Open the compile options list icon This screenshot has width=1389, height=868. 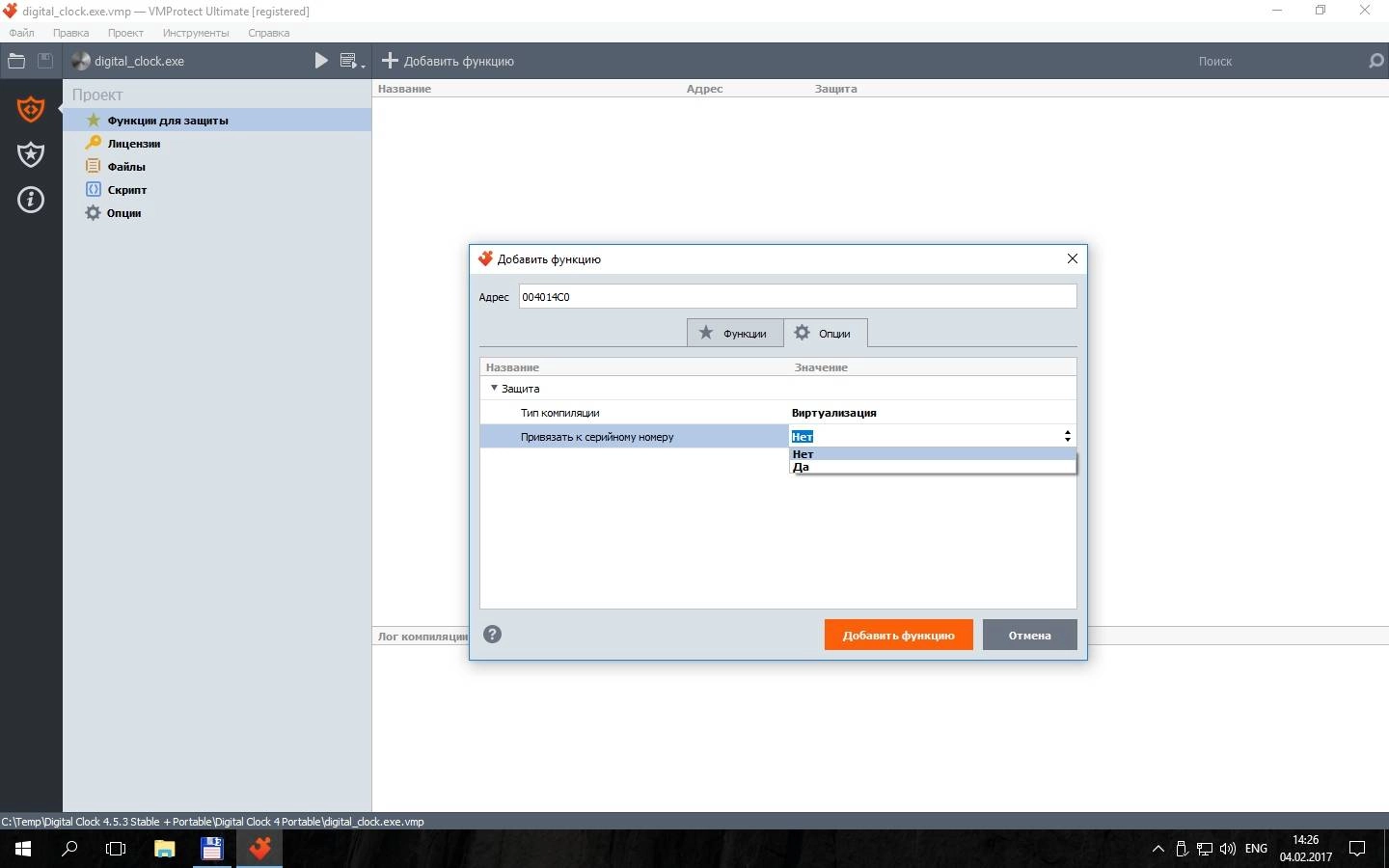click(x=351, y=61)
